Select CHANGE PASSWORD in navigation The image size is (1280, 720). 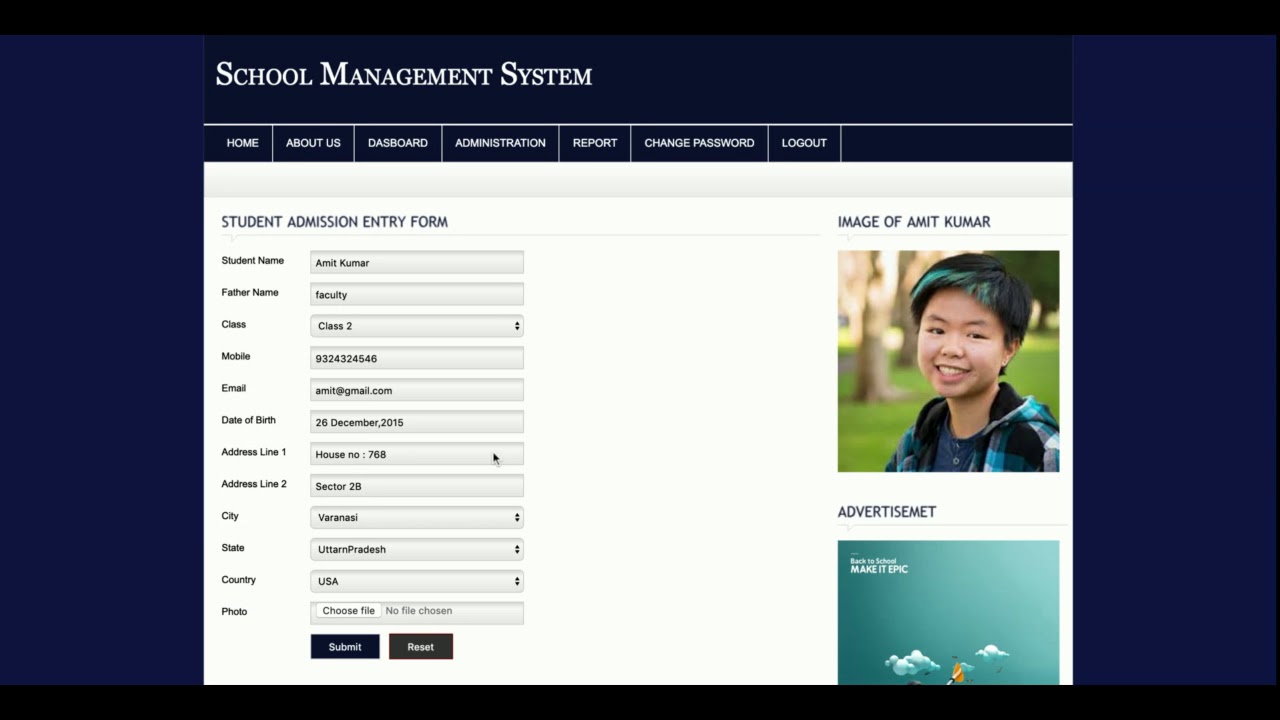pyautogui.click(x=699, y=143)
